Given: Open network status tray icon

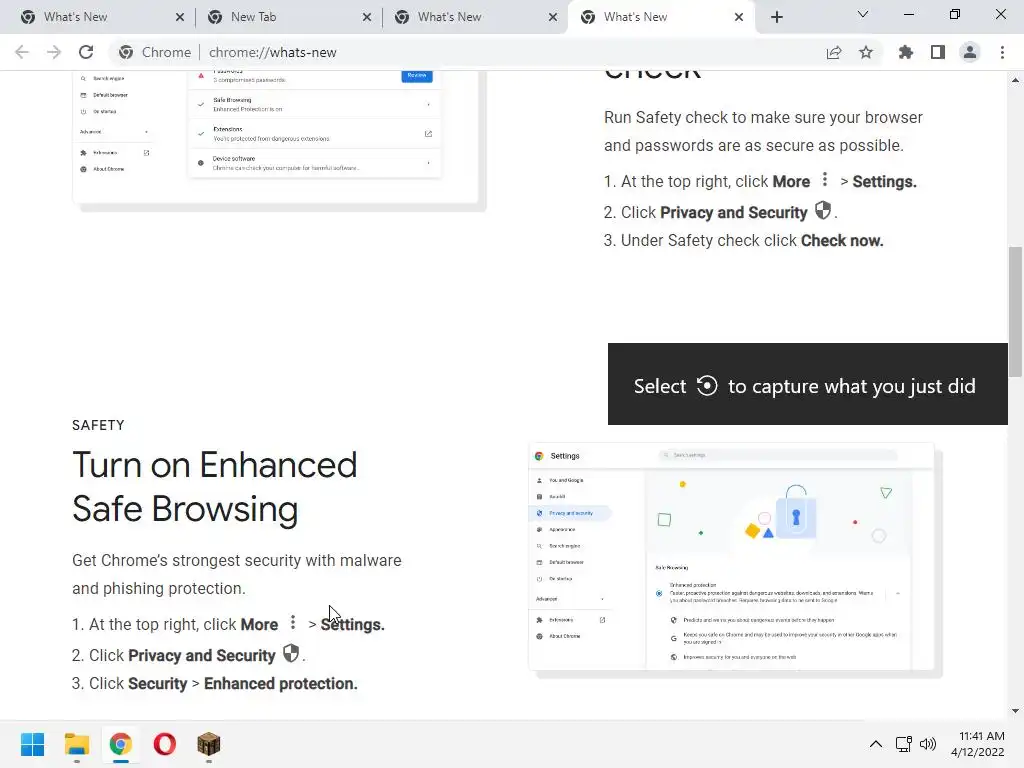Looking at the screenshot, I should point(904,744).
